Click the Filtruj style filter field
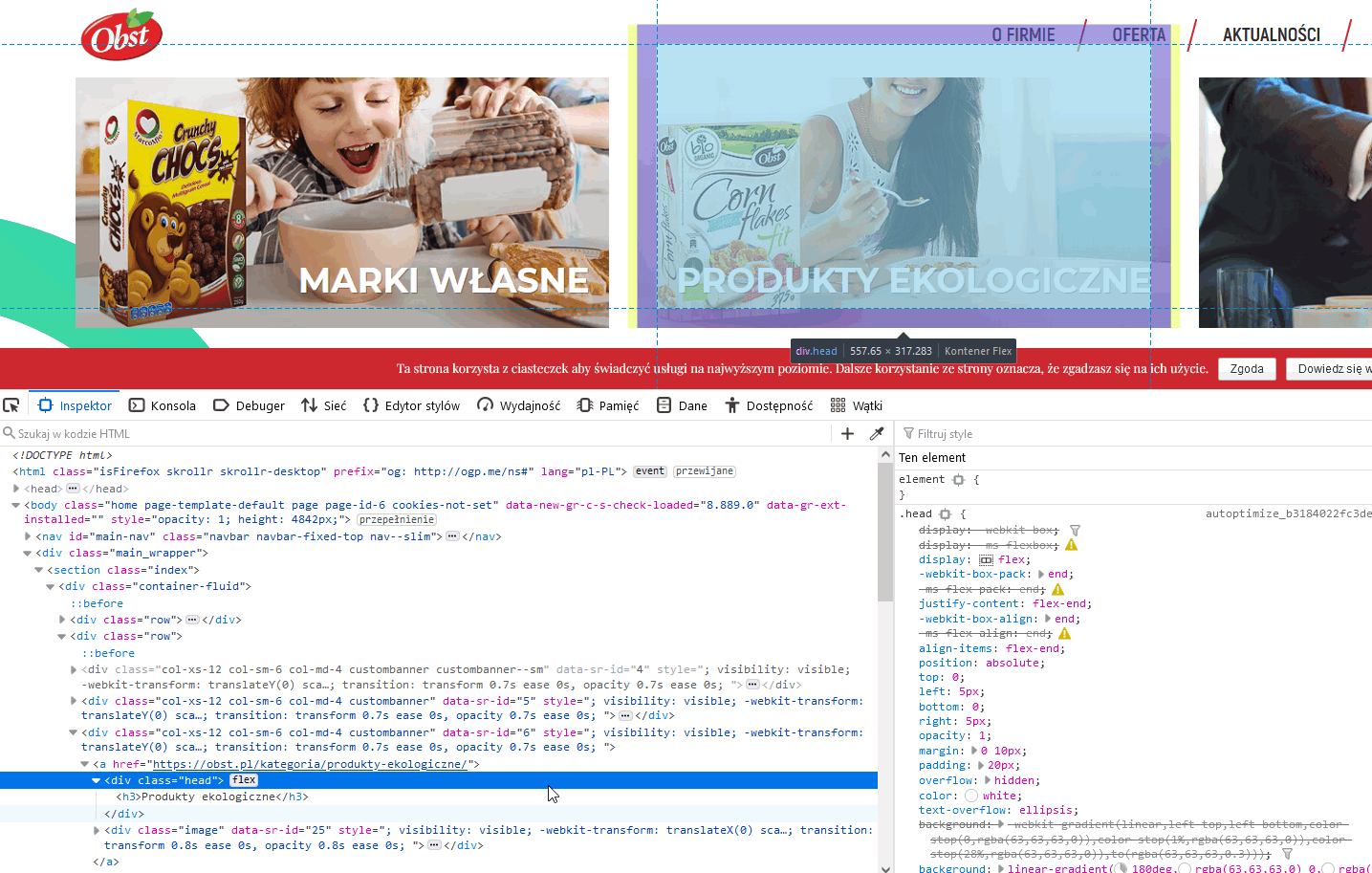The image size is (1372, 873). (x=1136, y=433)
